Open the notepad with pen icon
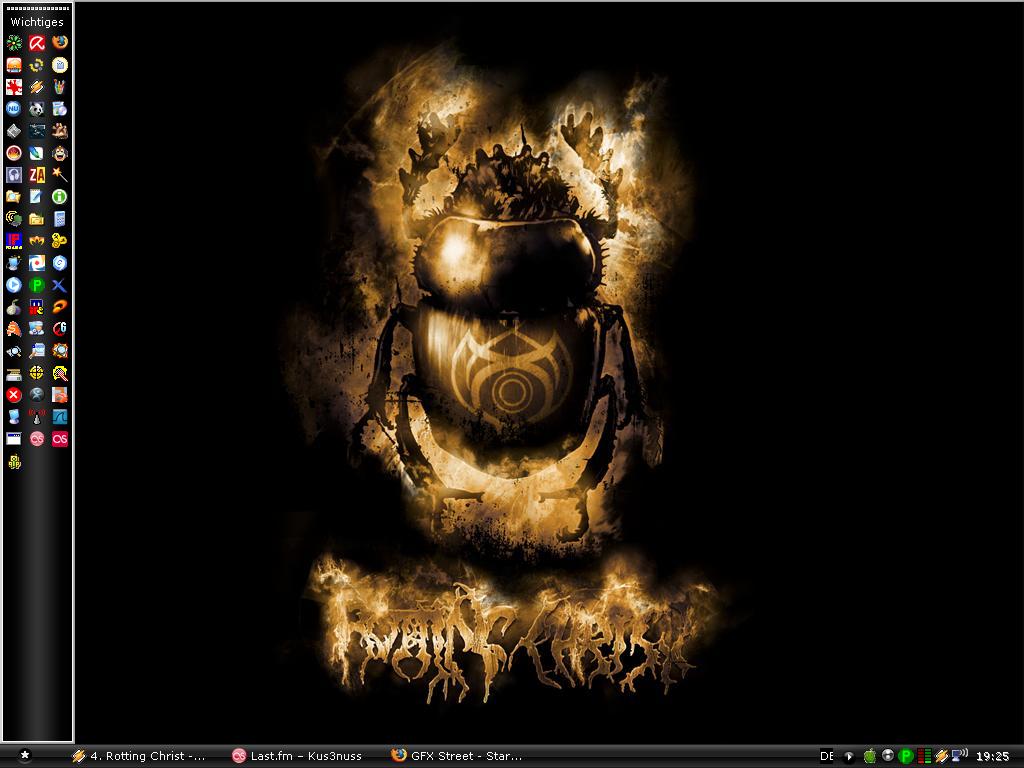Viewport: 1024px width, 768px height. pyautogui.click(x=37, y=197)
